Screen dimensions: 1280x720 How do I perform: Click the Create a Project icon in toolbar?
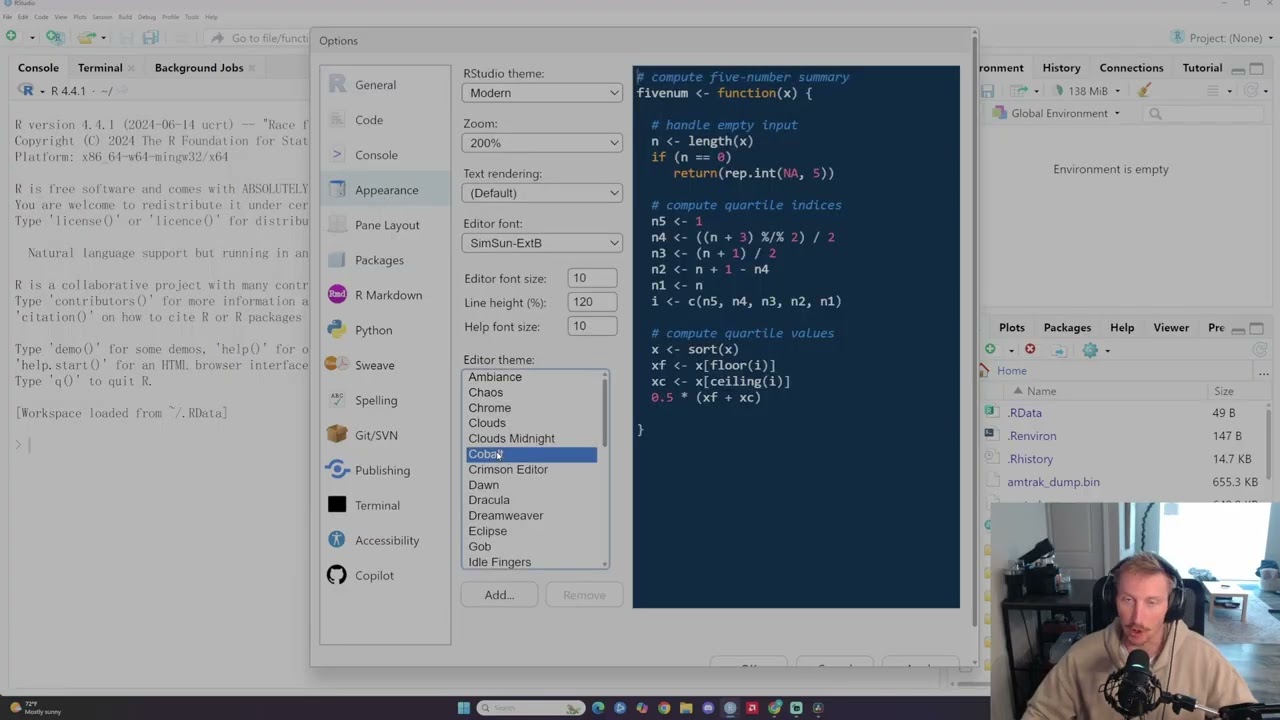tap(54, 37)
